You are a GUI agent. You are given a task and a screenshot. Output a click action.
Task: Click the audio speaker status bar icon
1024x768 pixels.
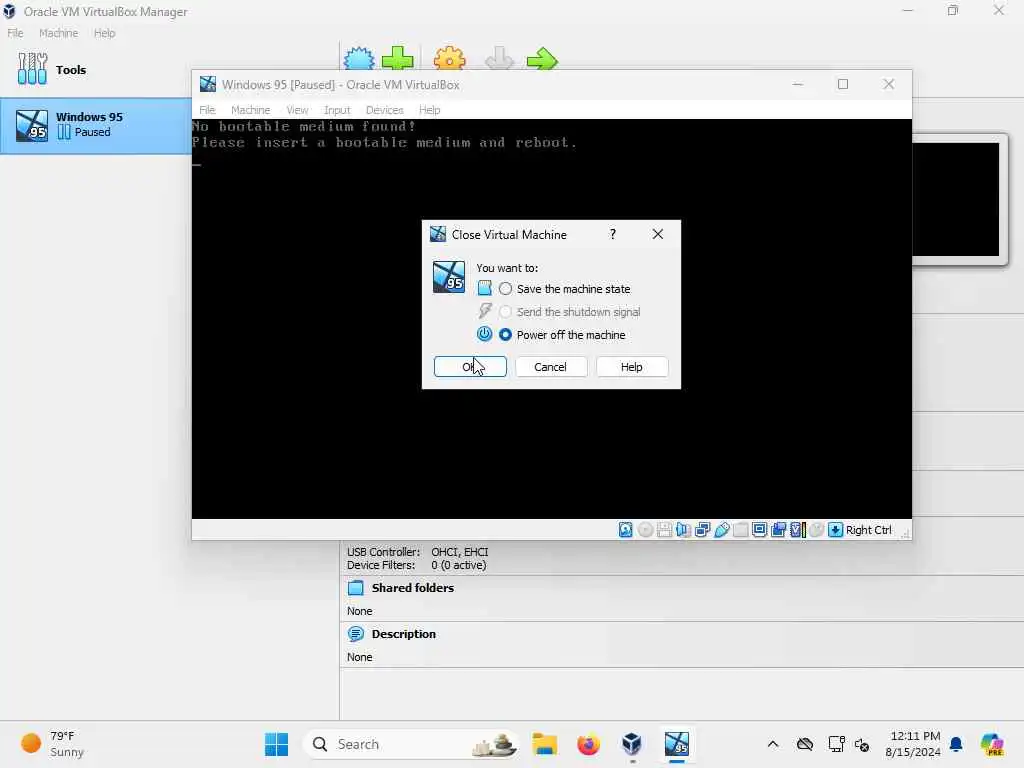[683, 530]
